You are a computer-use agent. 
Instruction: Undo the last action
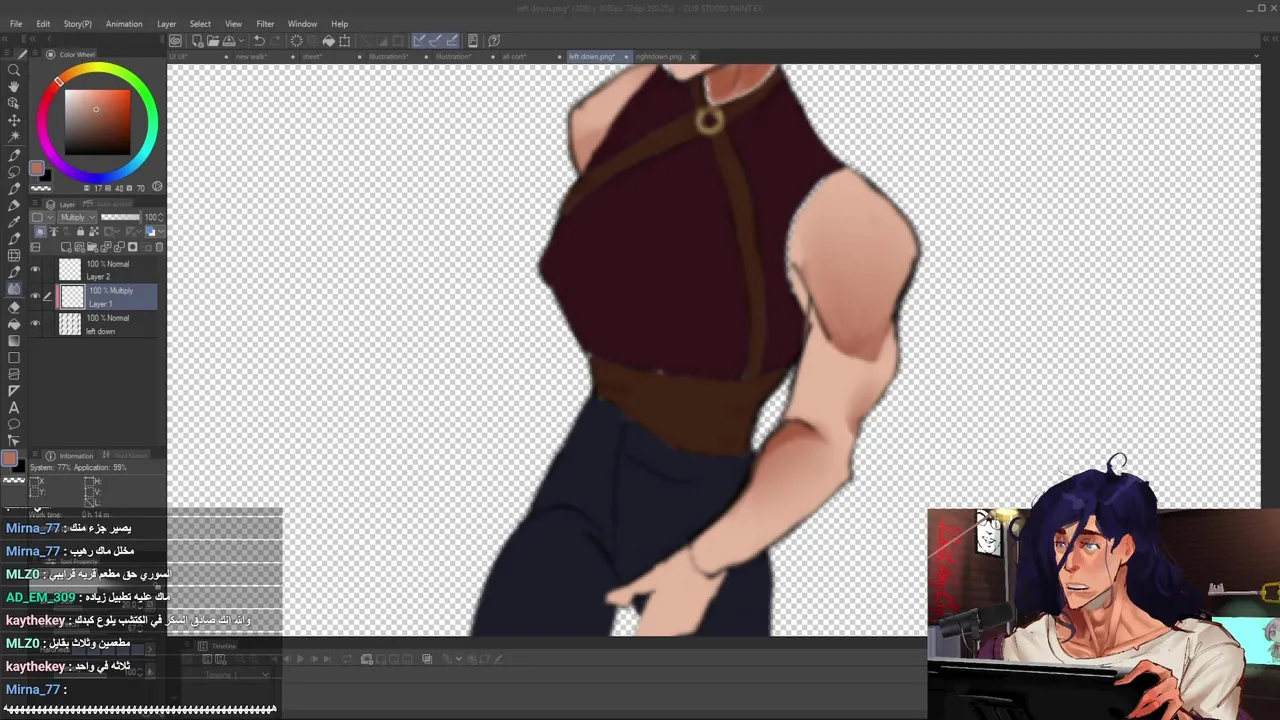[x=259, y=41]
